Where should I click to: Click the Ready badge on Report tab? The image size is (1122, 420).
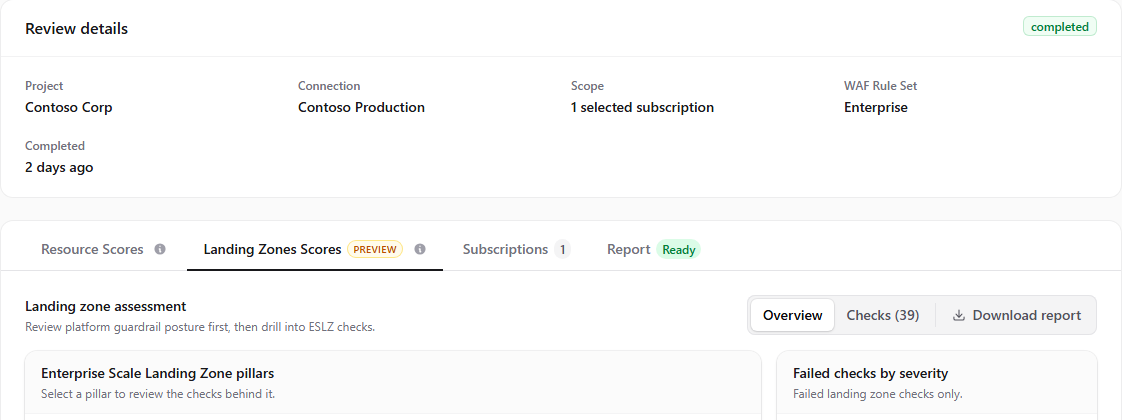pos(678,250)
